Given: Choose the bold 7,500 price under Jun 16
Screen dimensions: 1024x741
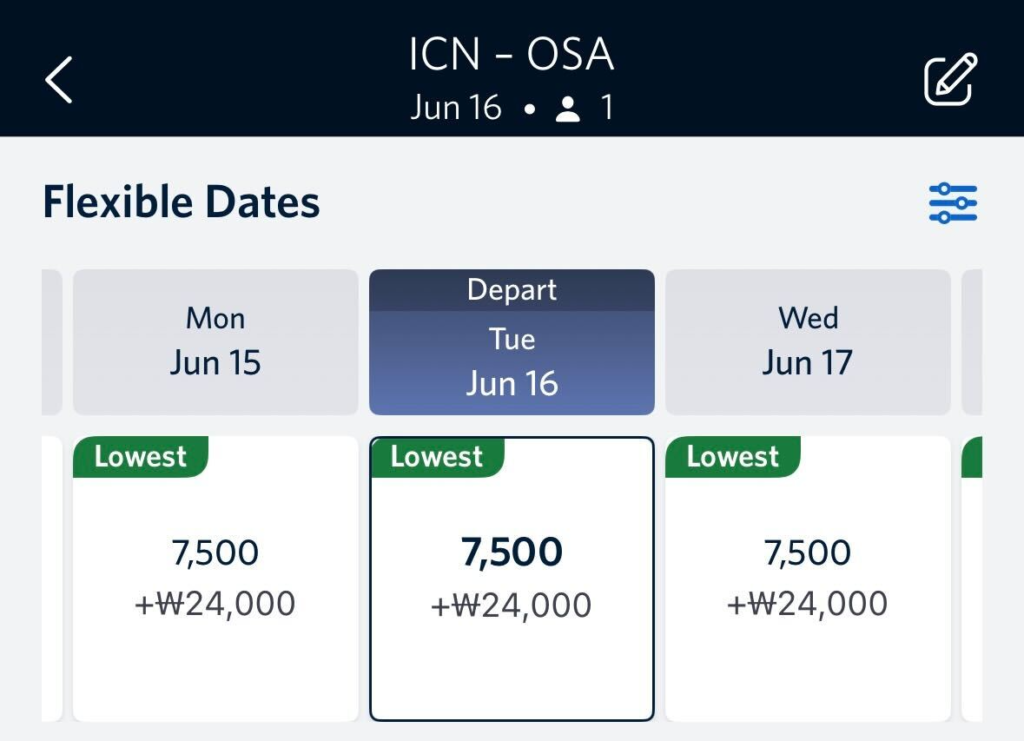Looking at the screenshot, I should click(x=511, y=552).
